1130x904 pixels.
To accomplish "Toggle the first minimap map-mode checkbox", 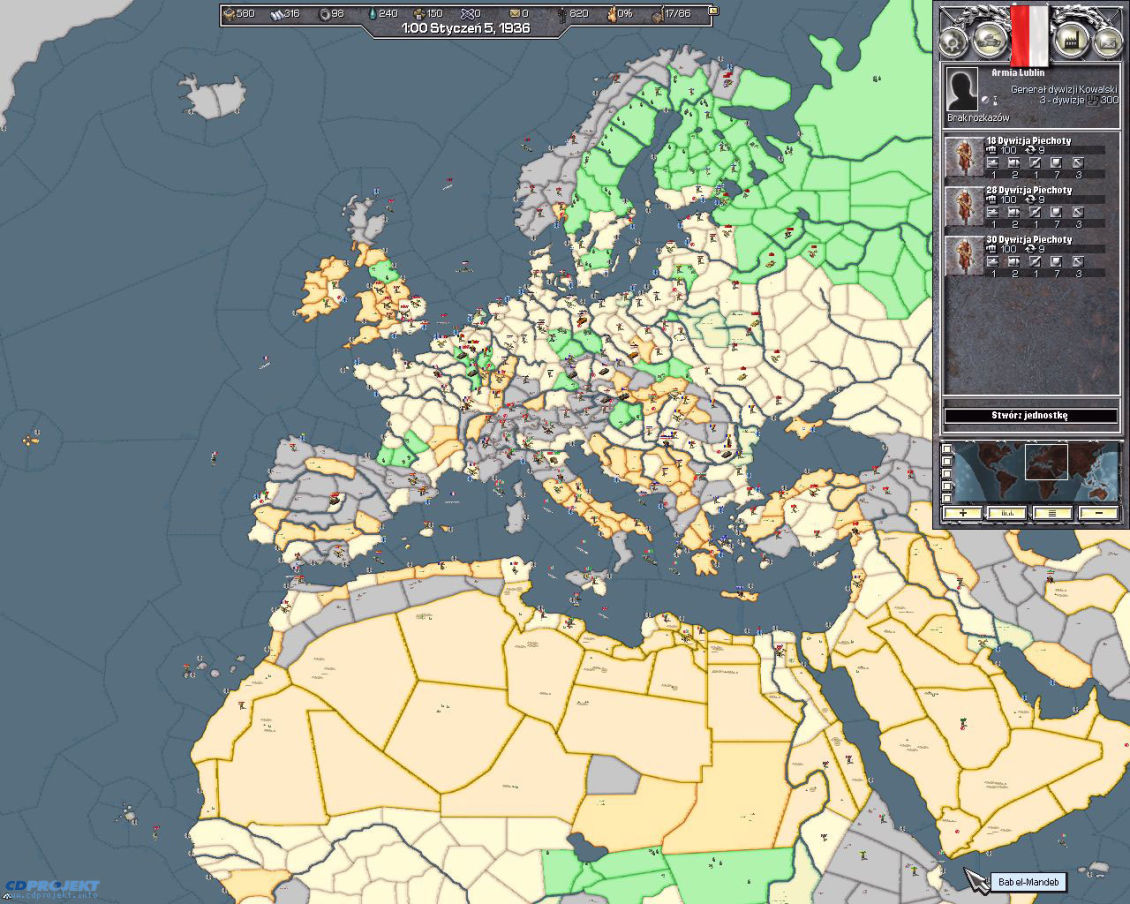I will (x=947, y=449).
